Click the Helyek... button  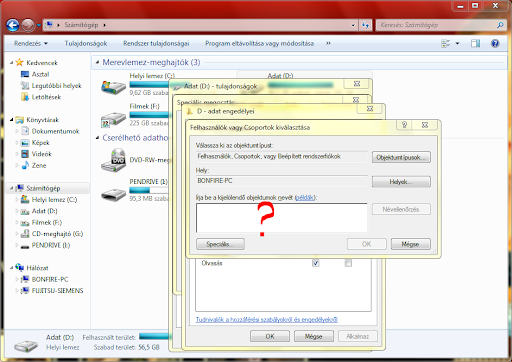(401, 182)
